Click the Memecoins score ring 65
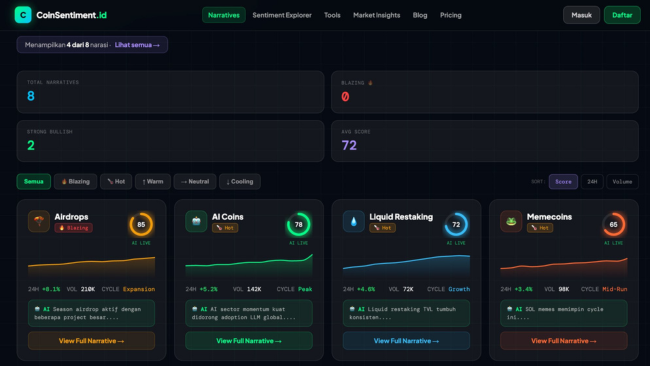Viewport: 650px width, 366px height. click(x=614, y=224)
